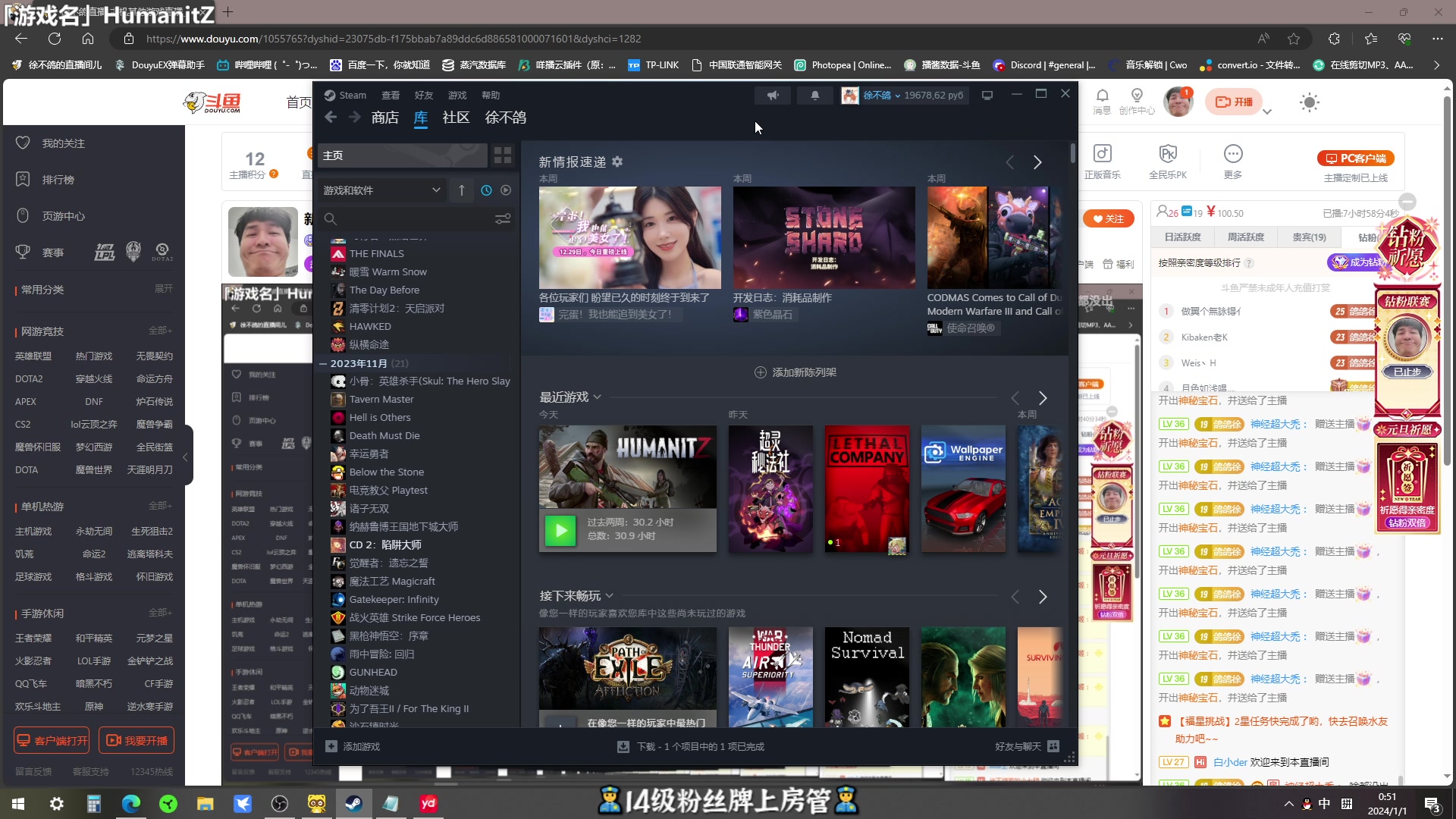Show next recent games arrow
The width and height of the screenshot is (1456, 819).
pyautogui.click(x=1043, y=398)
